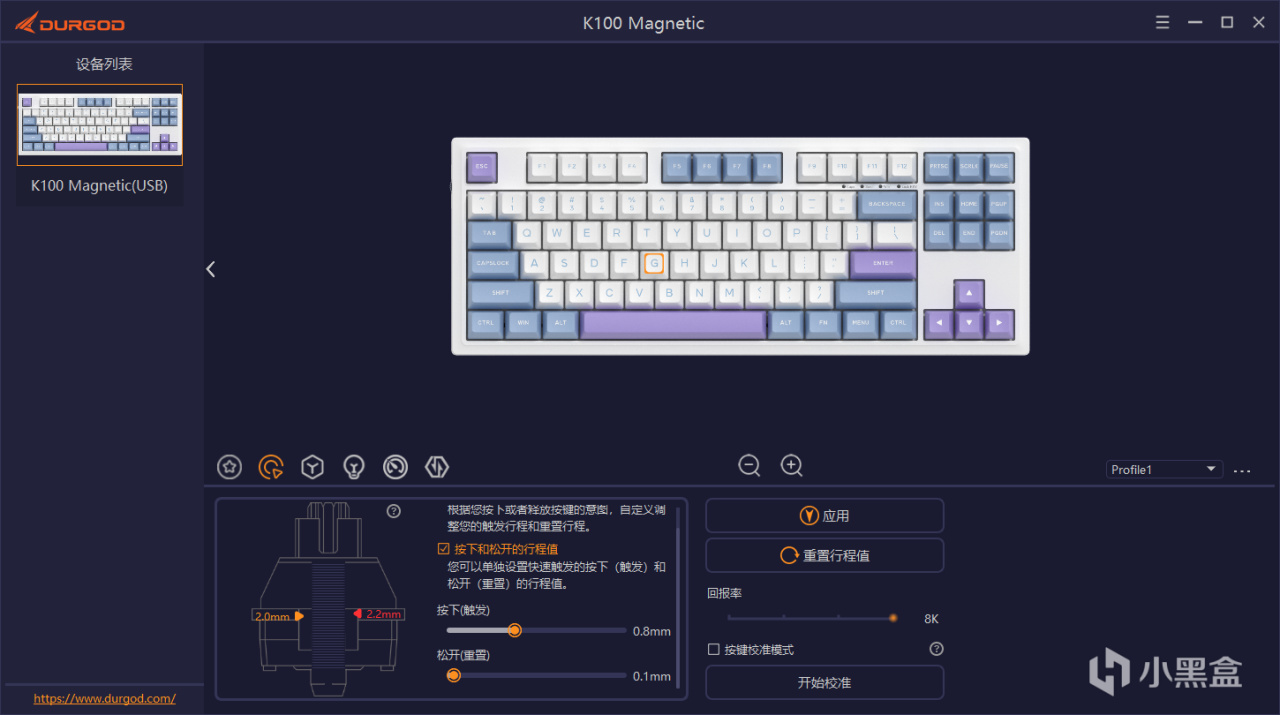Image resolution: width=1280 pixels, height=715 pixels.
Task: Select the highlighted G key
Action: tap(654, 263)
